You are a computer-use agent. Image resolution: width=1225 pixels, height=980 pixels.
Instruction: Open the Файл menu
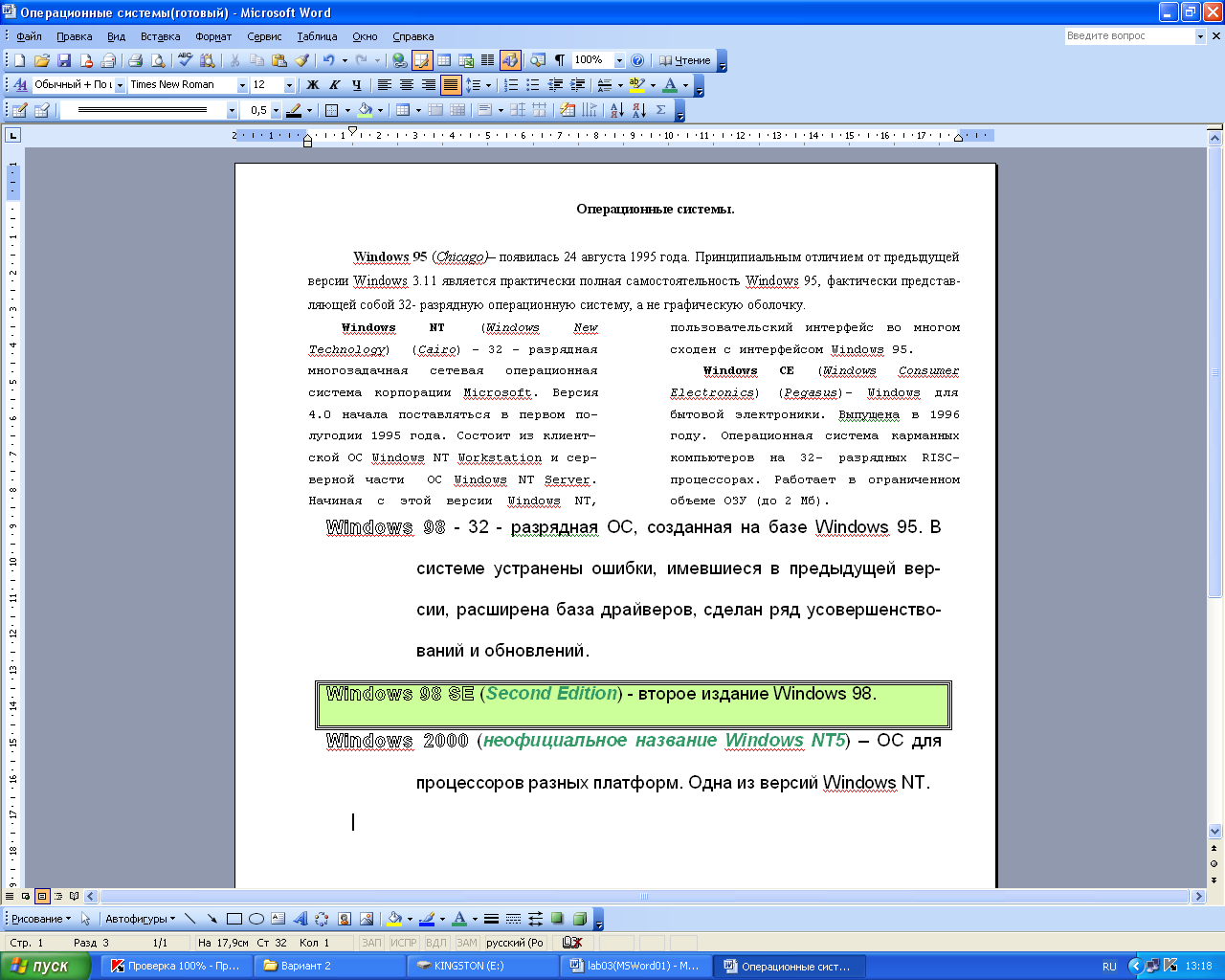point(29,36)
